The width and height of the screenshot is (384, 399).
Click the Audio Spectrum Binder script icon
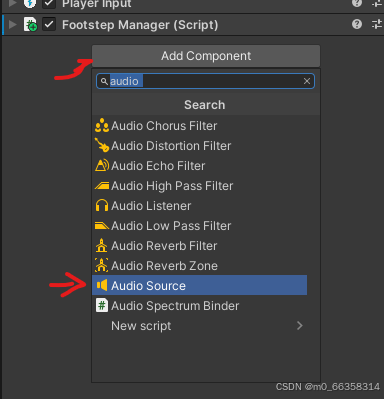(x=102, y=305)
